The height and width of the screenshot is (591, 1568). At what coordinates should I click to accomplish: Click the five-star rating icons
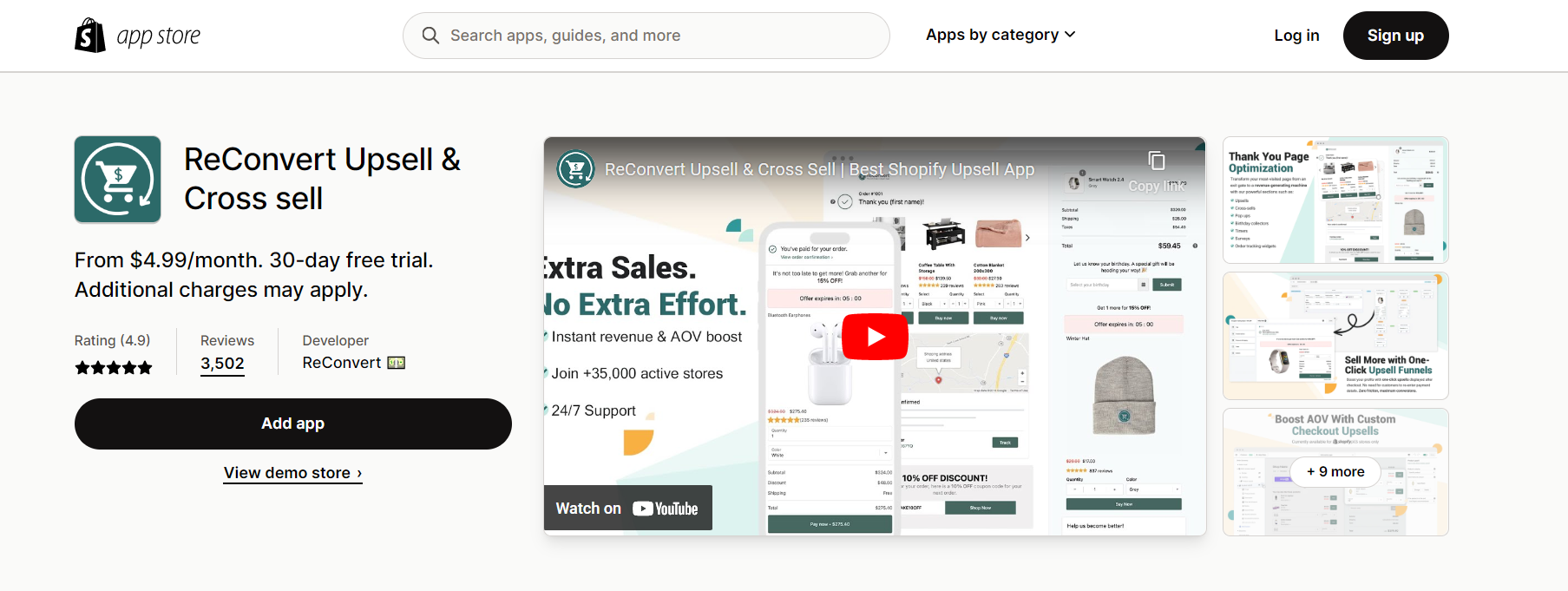click(x=114, y=368)
